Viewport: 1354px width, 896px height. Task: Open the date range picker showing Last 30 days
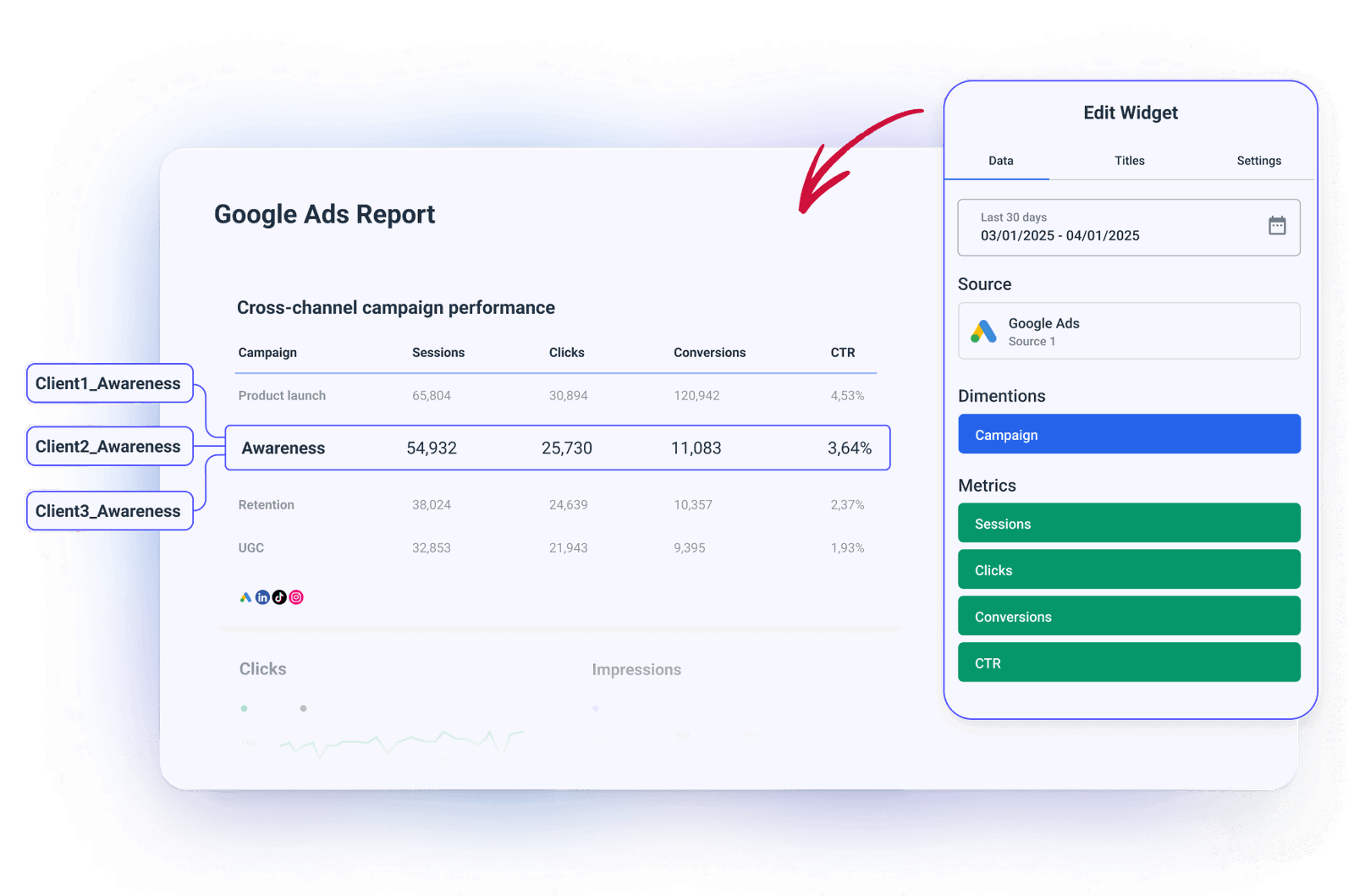1100,227
